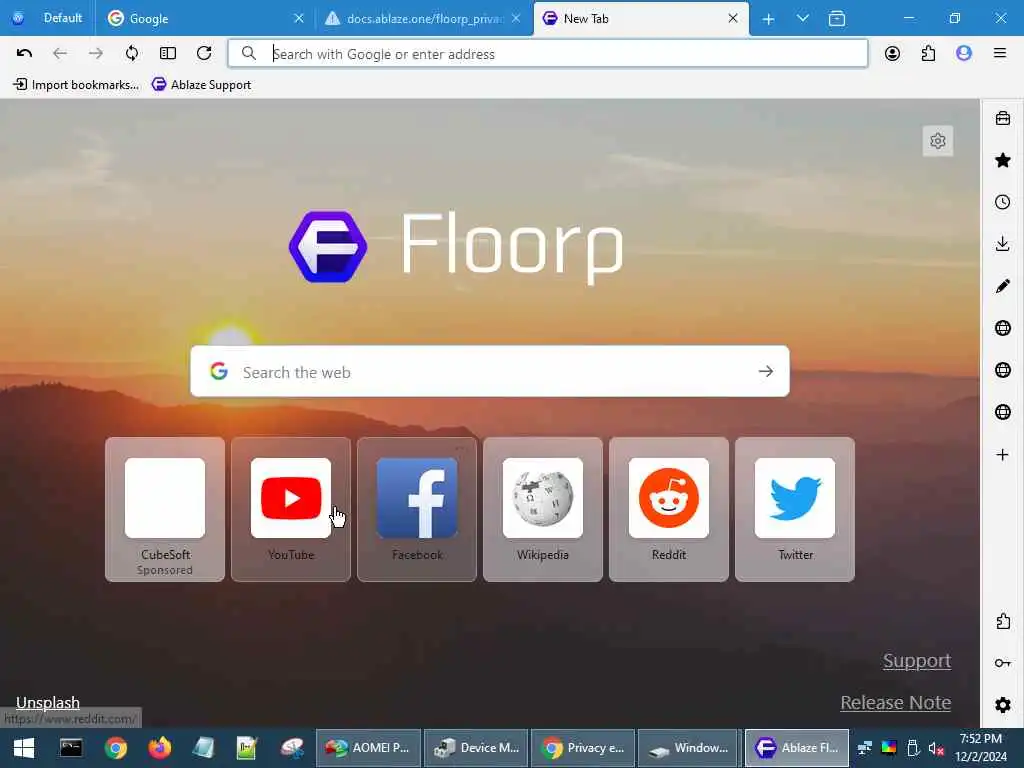This screenshot has width=1024, height=768.
Task: Open add-ons puzzle icon in sidebar bottom
Action: tap(1002, 621)
